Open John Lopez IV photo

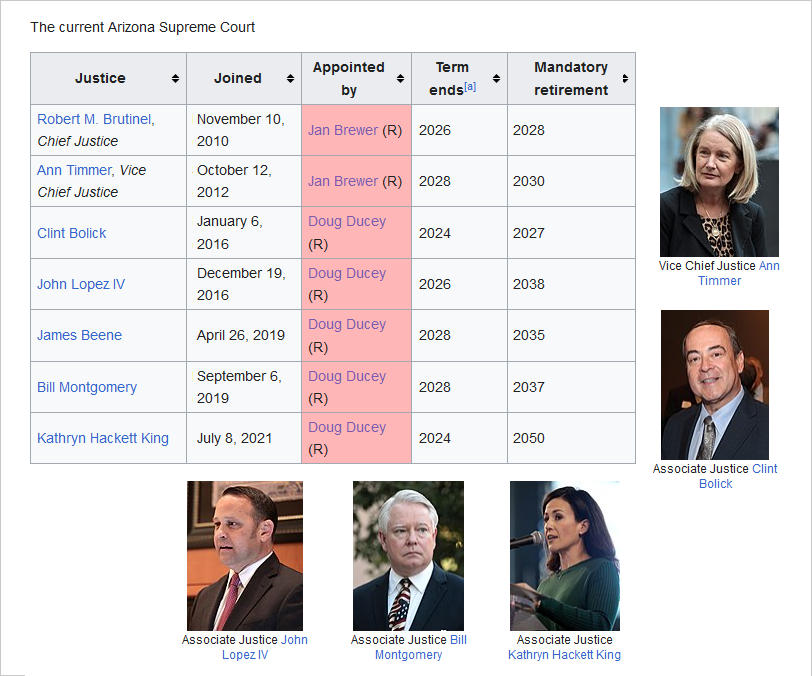245,555
